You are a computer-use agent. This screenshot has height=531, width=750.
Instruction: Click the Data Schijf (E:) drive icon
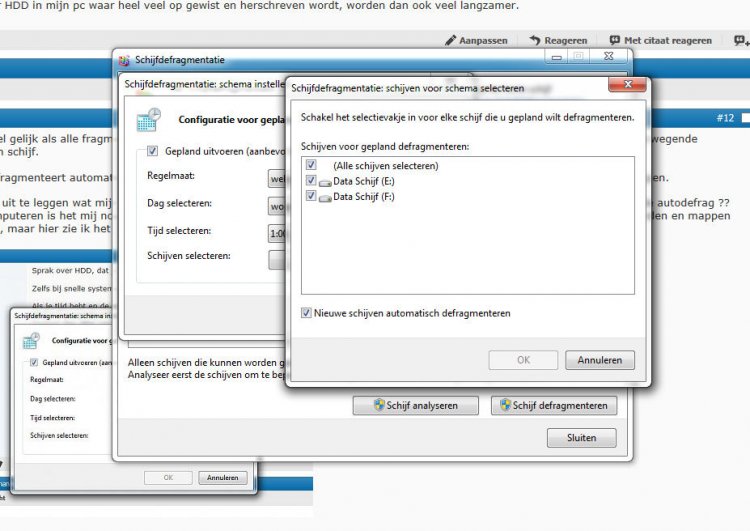(325, 182)
